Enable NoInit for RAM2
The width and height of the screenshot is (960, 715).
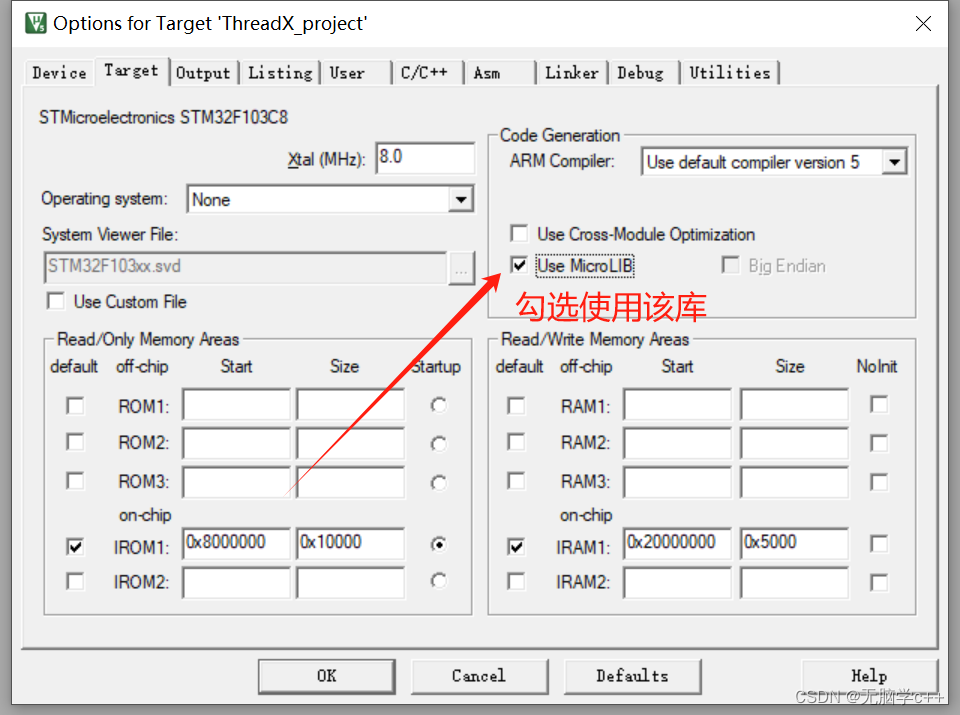[879, 443]
